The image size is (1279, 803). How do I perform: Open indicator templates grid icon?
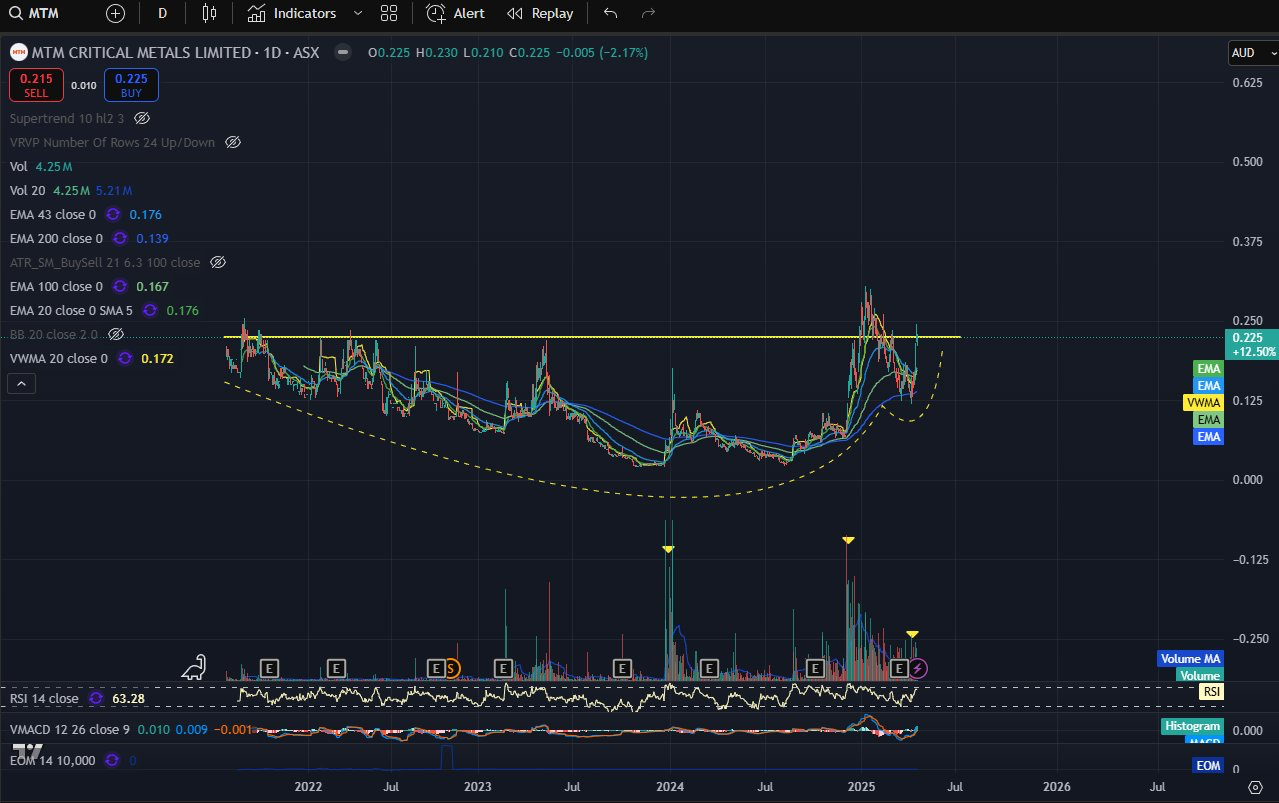point(389,13)
